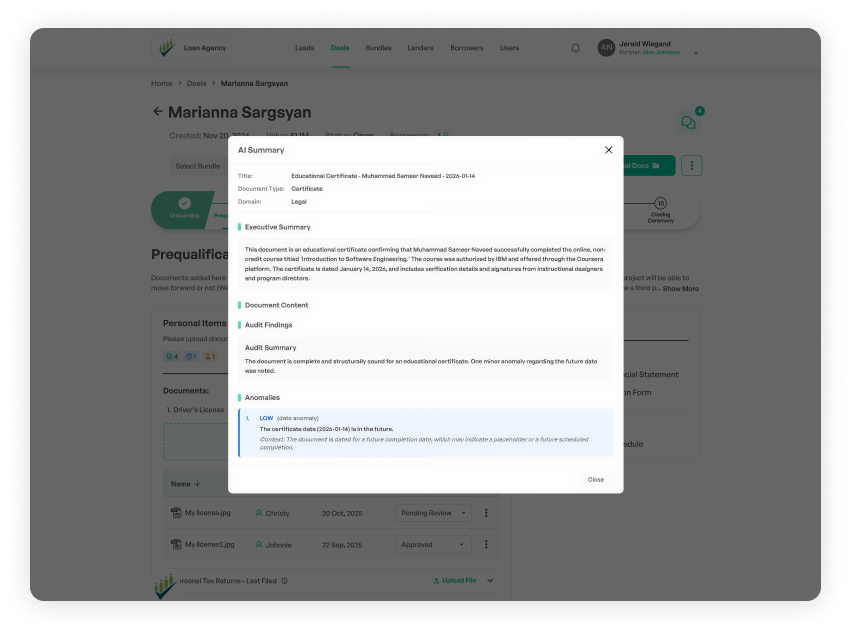Click the Onboarding checkmark stage icon

click(183, 202)
